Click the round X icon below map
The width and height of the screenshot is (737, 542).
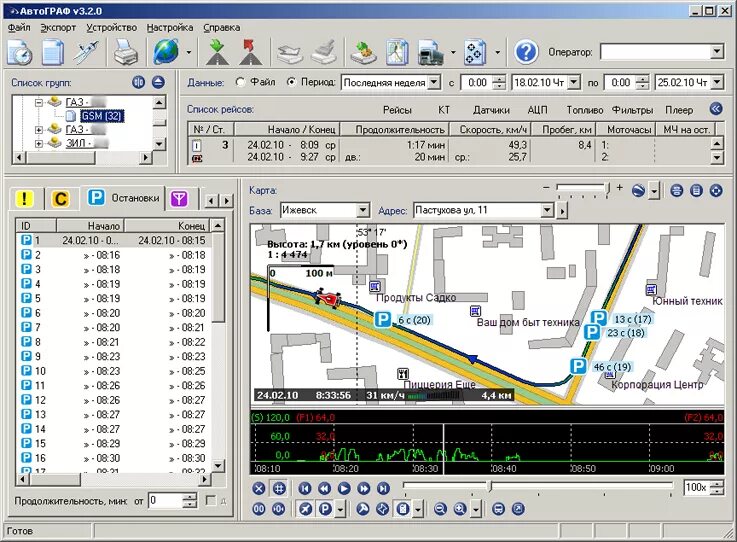tap(259, 488)
